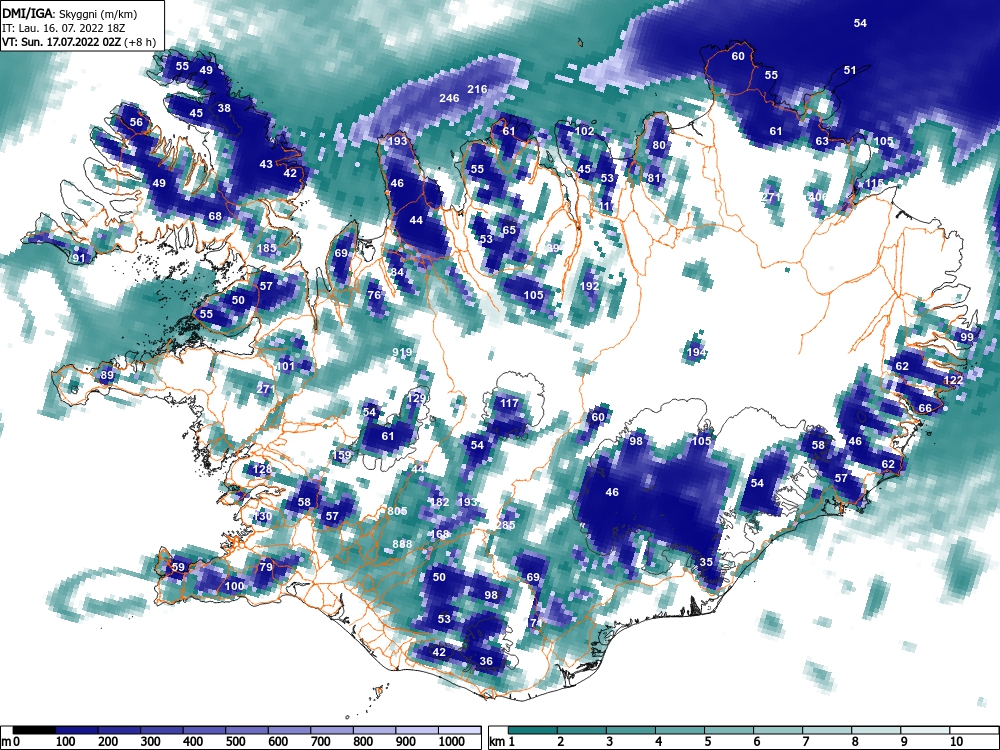
Task: Click the visibility value 99 in the east
Action: pyautogui.click(x=967, y=337)
